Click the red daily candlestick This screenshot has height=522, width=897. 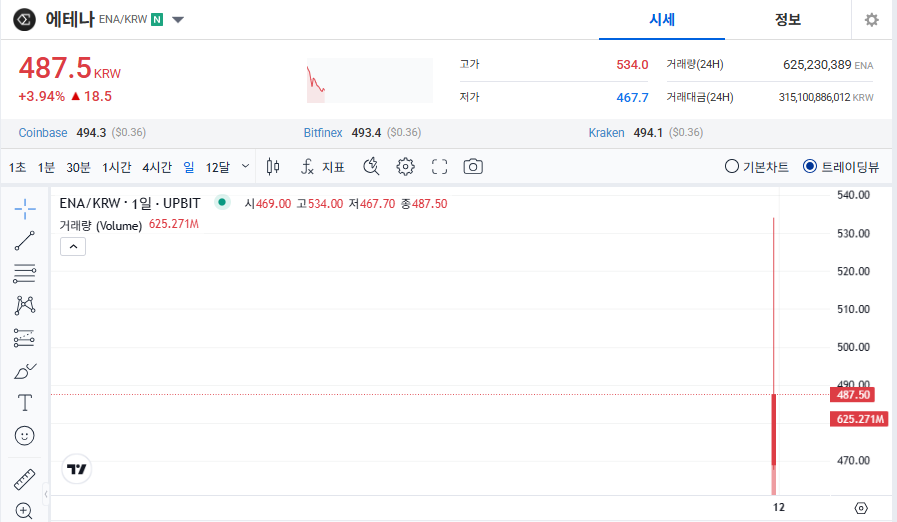(x=773, y=429)
